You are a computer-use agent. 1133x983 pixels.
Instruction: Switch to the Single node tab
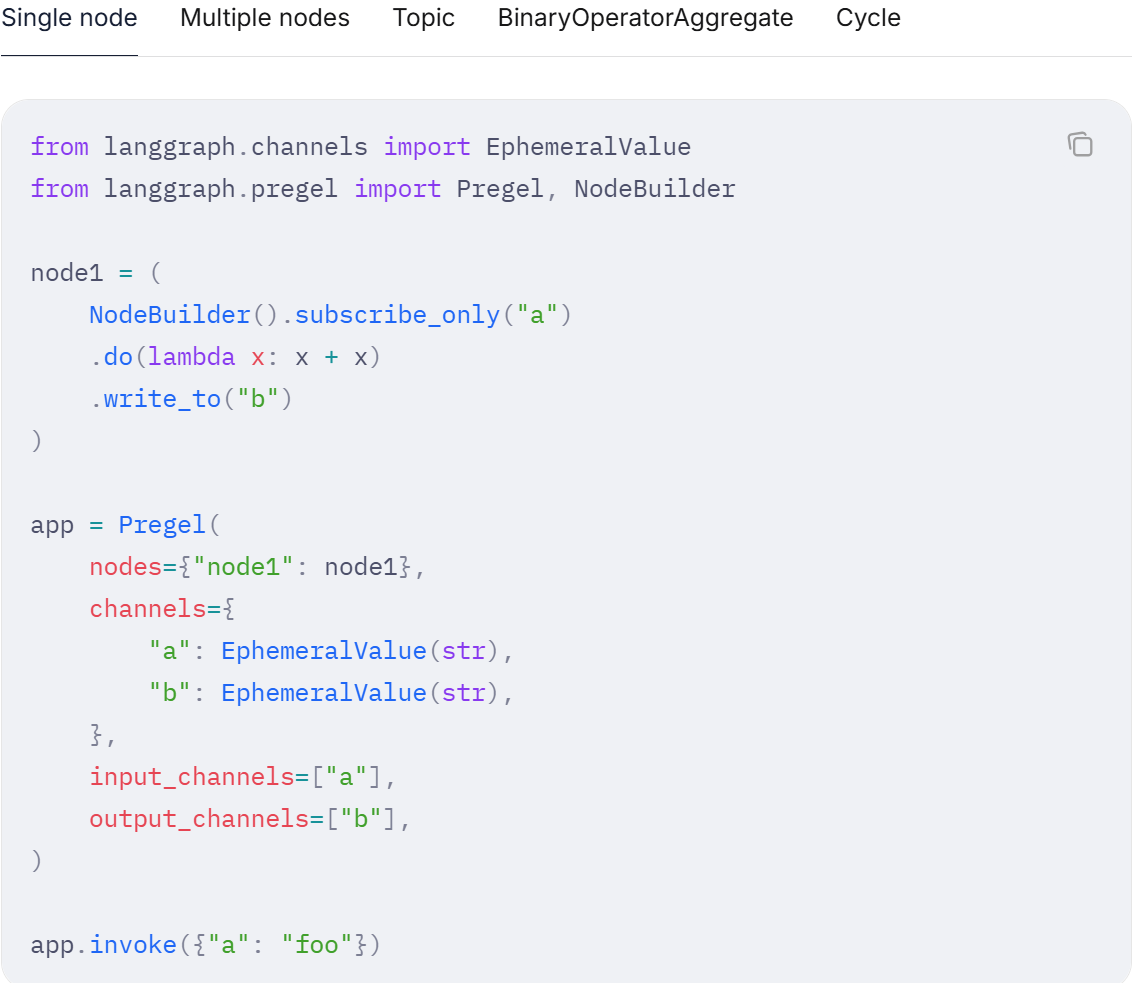[x=69, y=18]
